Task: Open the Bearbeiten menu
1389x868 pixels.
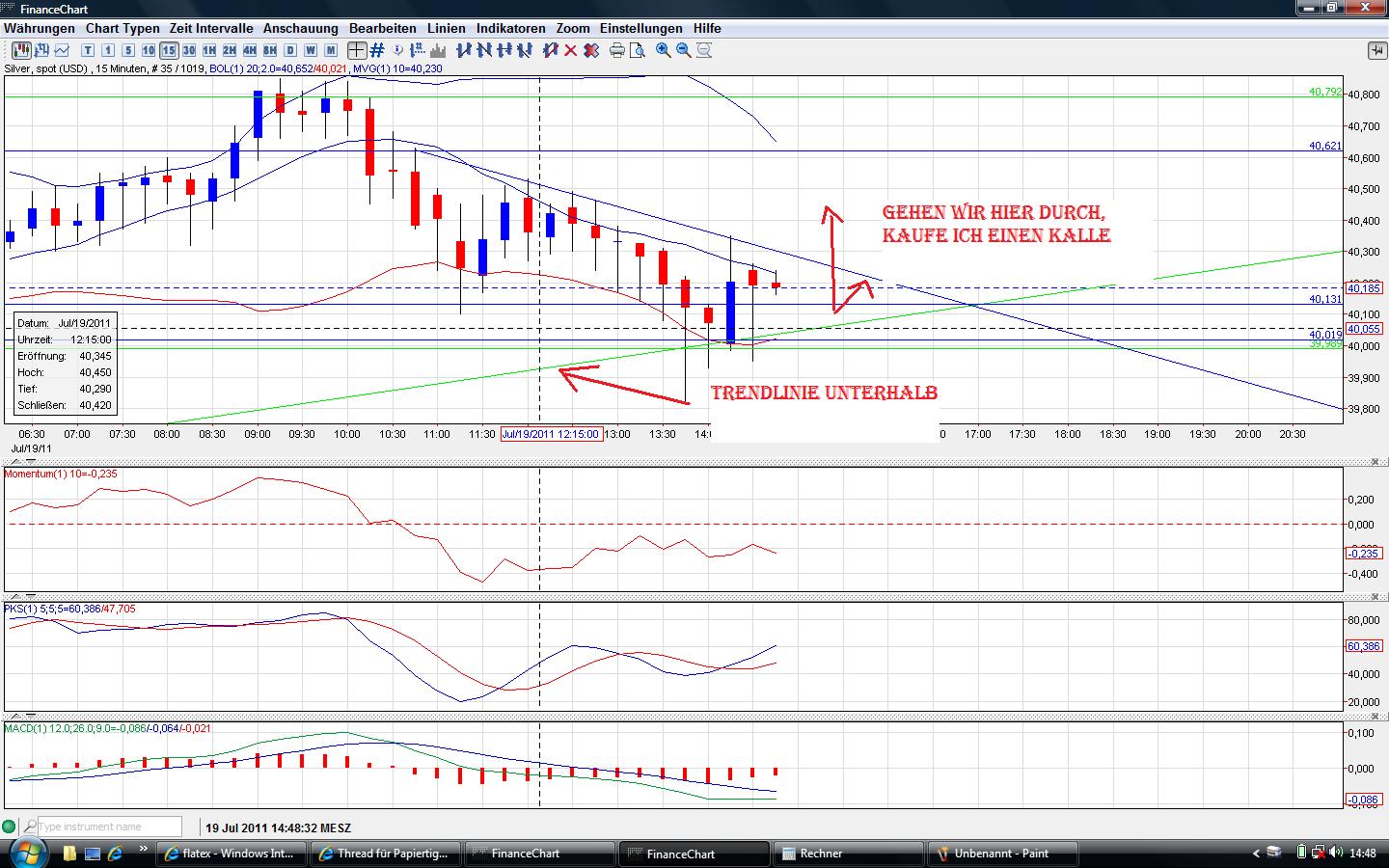Action: tap(383, 28)
